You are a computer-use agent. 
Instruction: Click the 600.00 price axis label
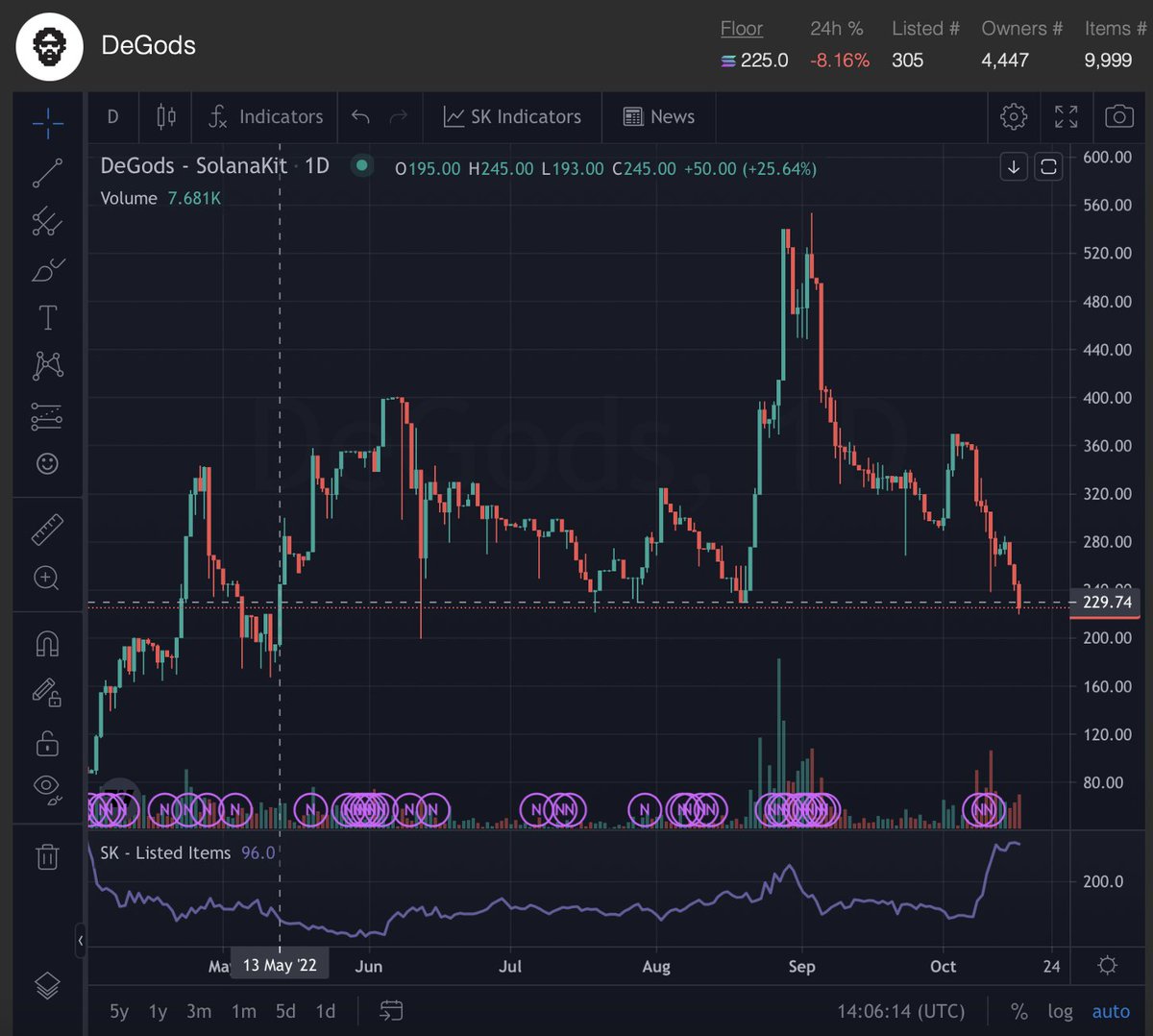tap(1107, 157)
